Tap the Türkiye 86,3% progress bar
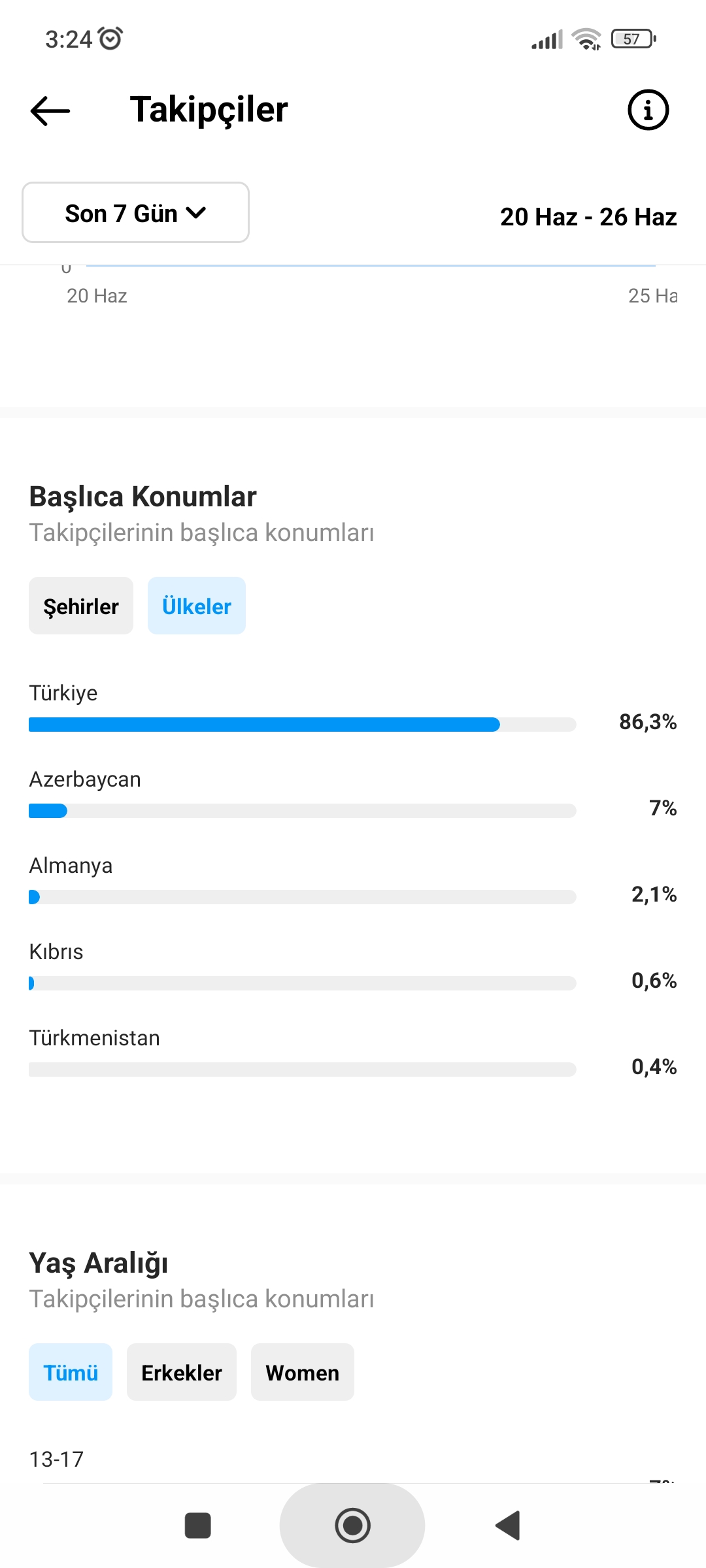 click(303, 725)
